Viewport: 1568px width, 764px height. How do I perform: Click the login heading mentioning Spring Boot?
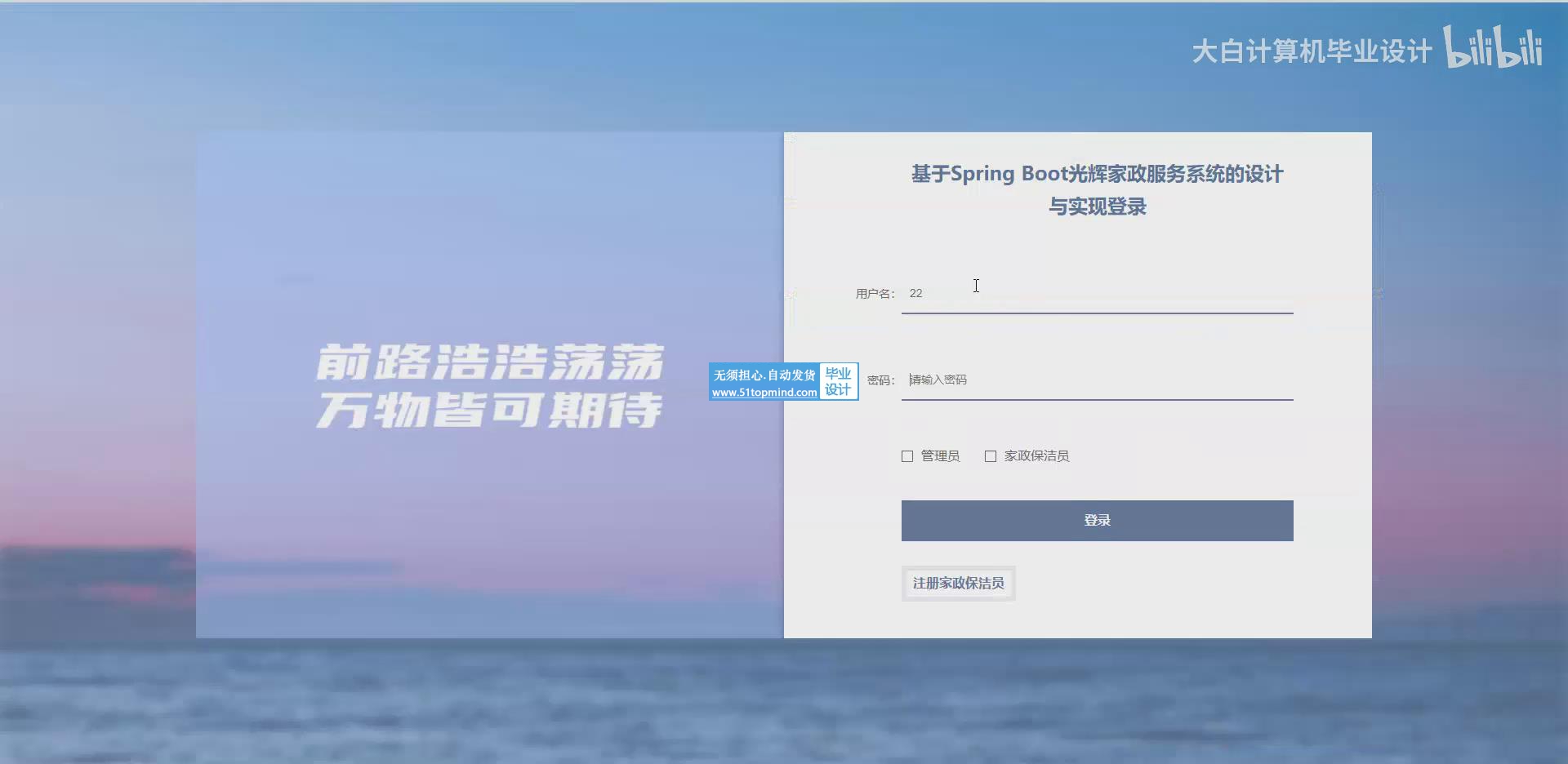pyautogui.click(x=1097, y=190)
